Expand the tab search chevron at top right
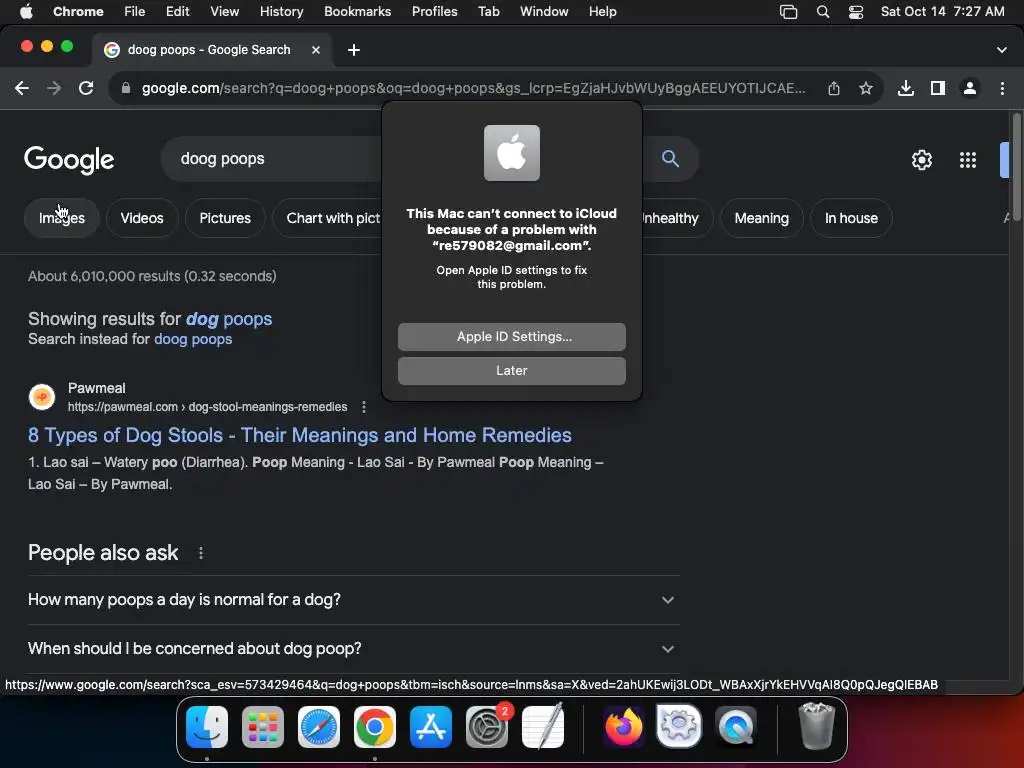The height and width of the screenshot is (768, 1024). click(1001, 50)
